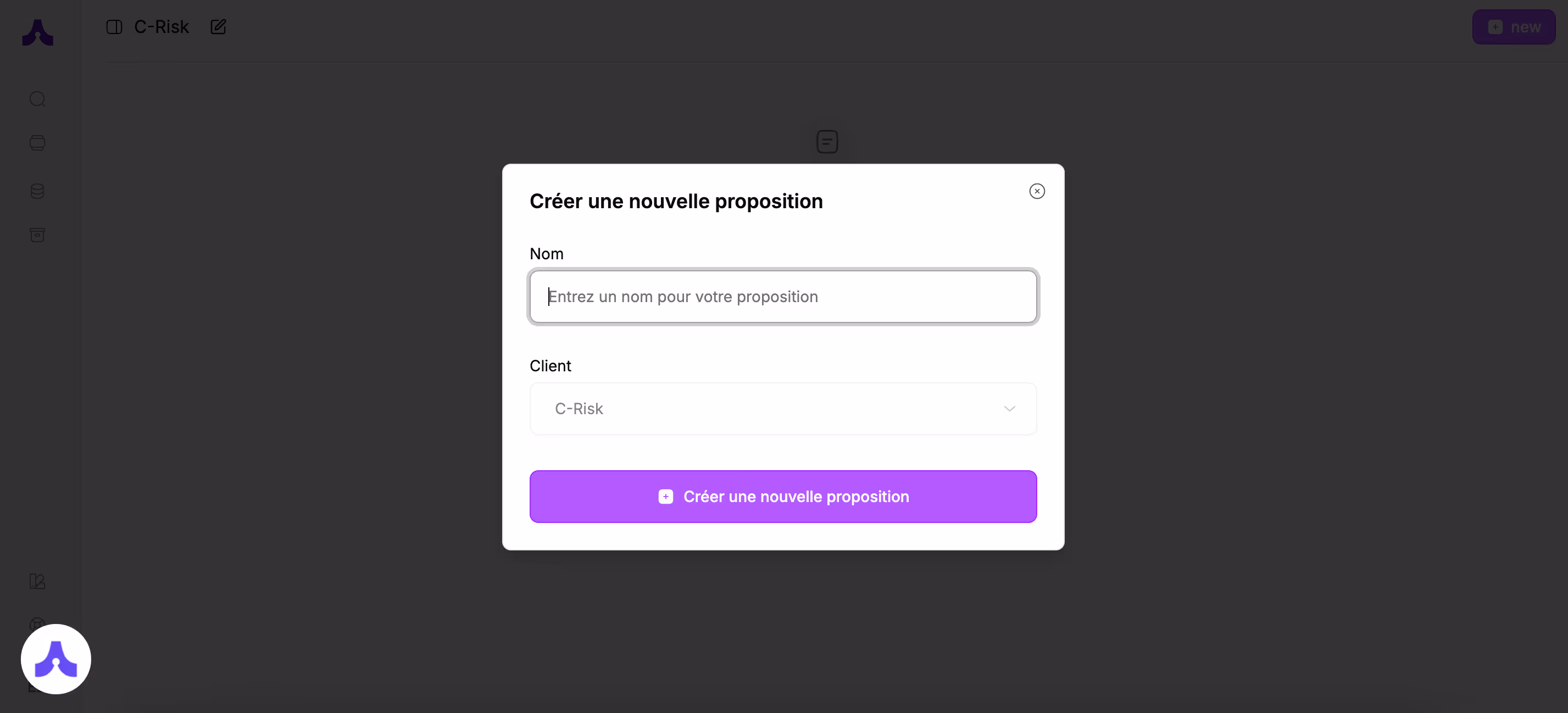Click the pencil edit icon beside C-Risk

click(218, 27)
